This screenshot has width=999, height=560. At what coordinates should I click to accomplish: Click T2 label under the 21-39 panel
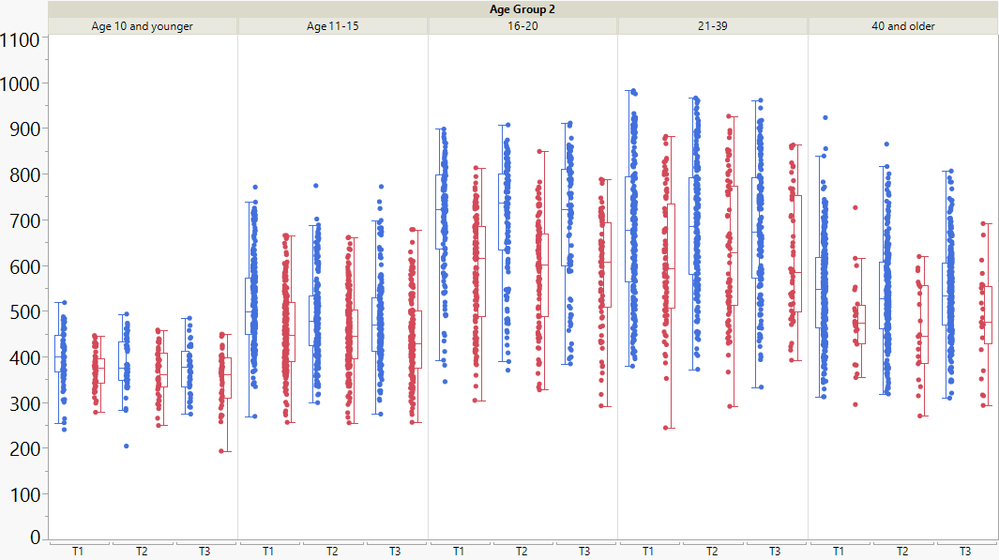(712, 551)
